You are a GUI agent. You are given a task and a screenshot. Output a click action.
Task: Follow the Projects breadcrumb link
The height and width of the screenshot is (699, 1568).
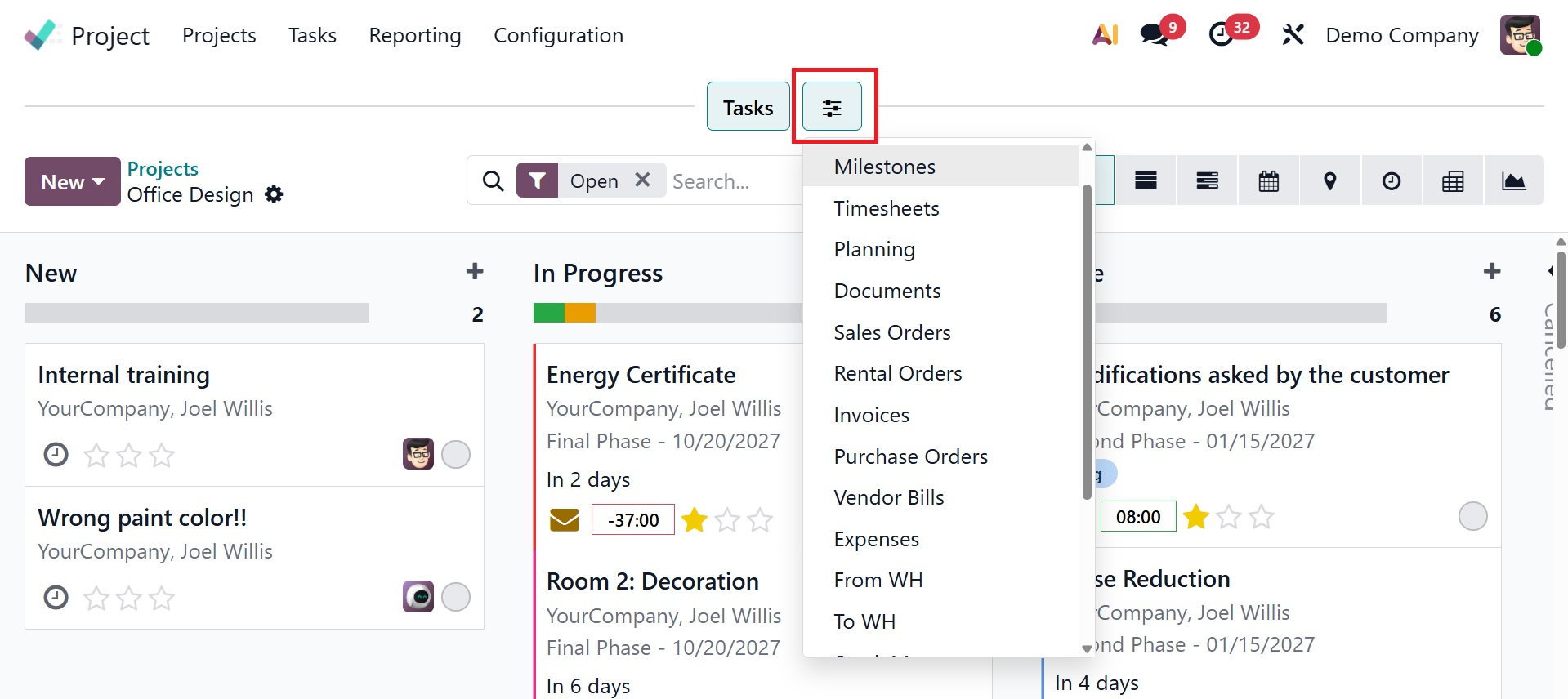(163, 168)
